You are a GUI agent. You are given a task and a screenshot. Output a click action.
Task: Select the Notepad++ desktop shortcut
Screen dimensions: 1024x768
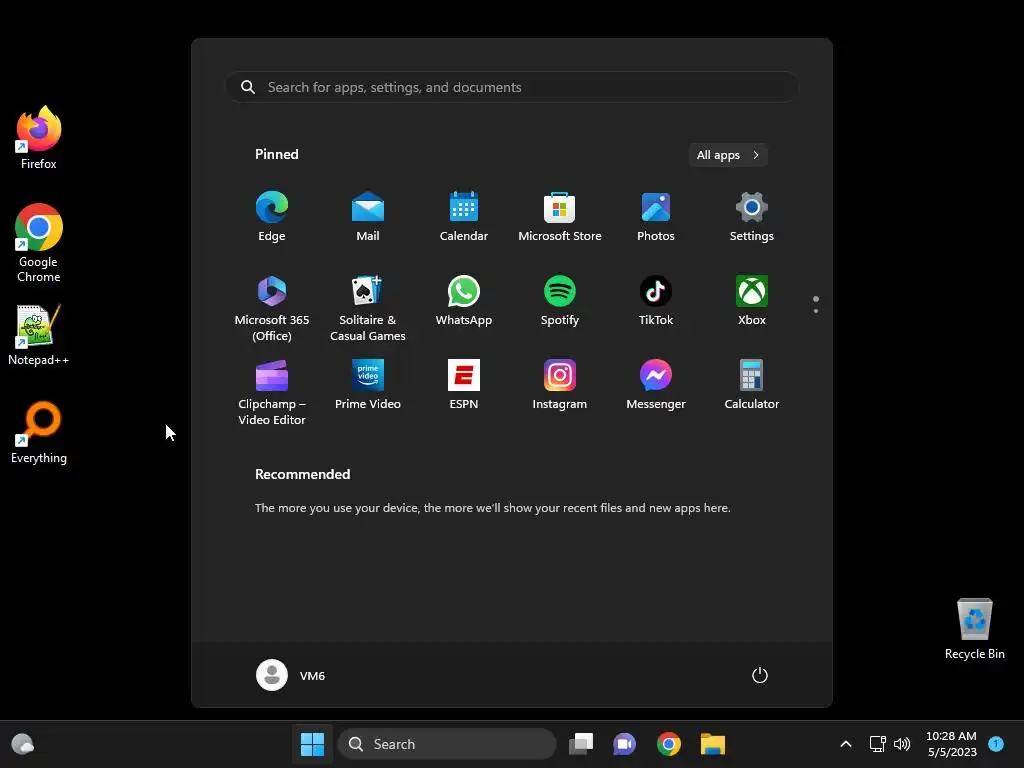39,334
